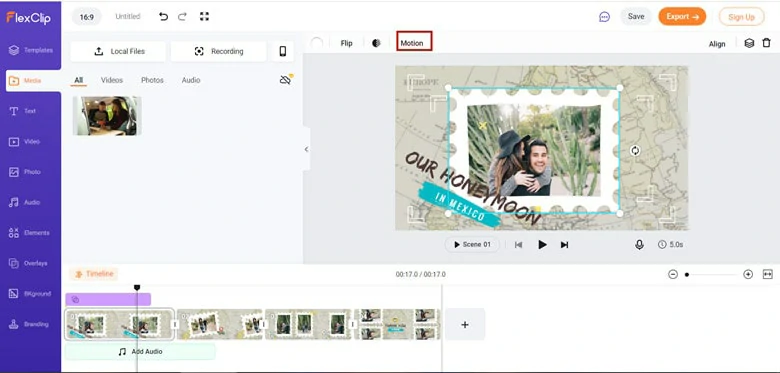The width and height of the screenshot is (780, 373).
Task: Select fourth scene clip in timeline
Action: point(397,325)
